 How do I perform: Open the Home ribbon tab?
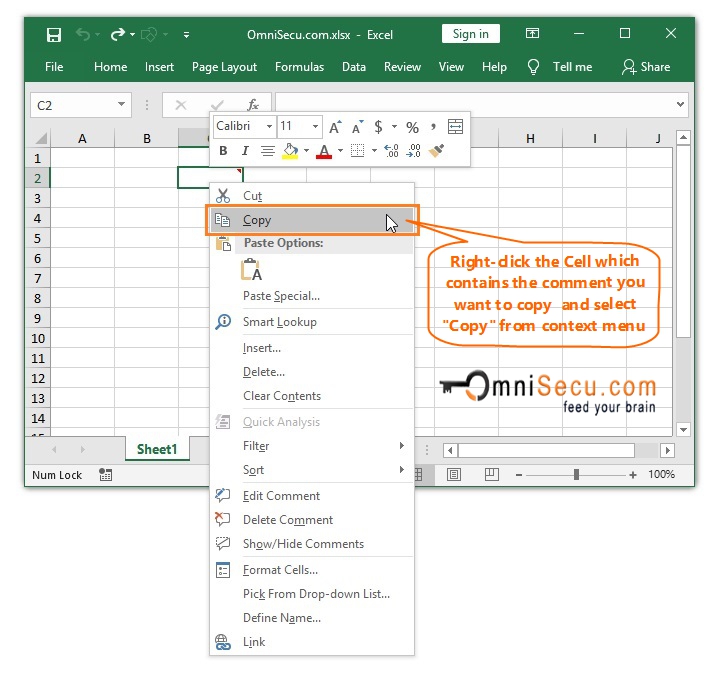click(110, 67)
